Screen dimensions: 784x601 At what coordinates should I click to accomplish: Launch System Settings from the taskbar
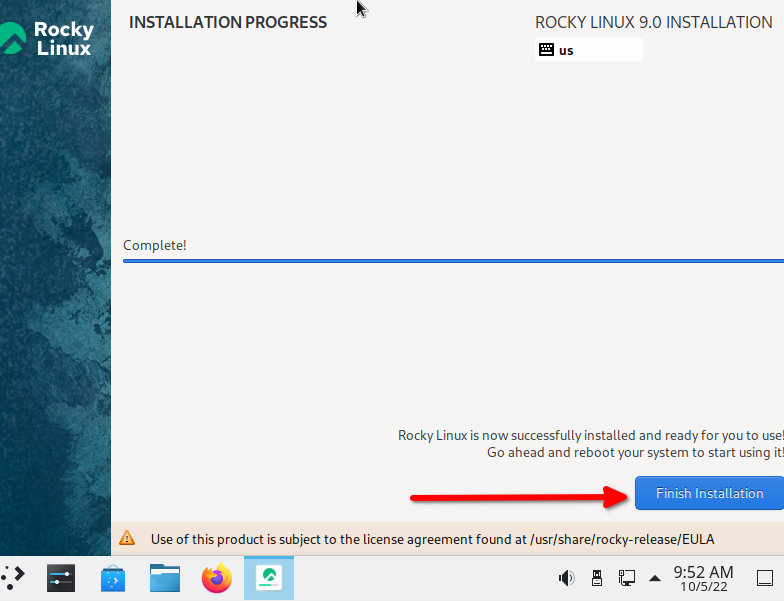coord(61,577)
